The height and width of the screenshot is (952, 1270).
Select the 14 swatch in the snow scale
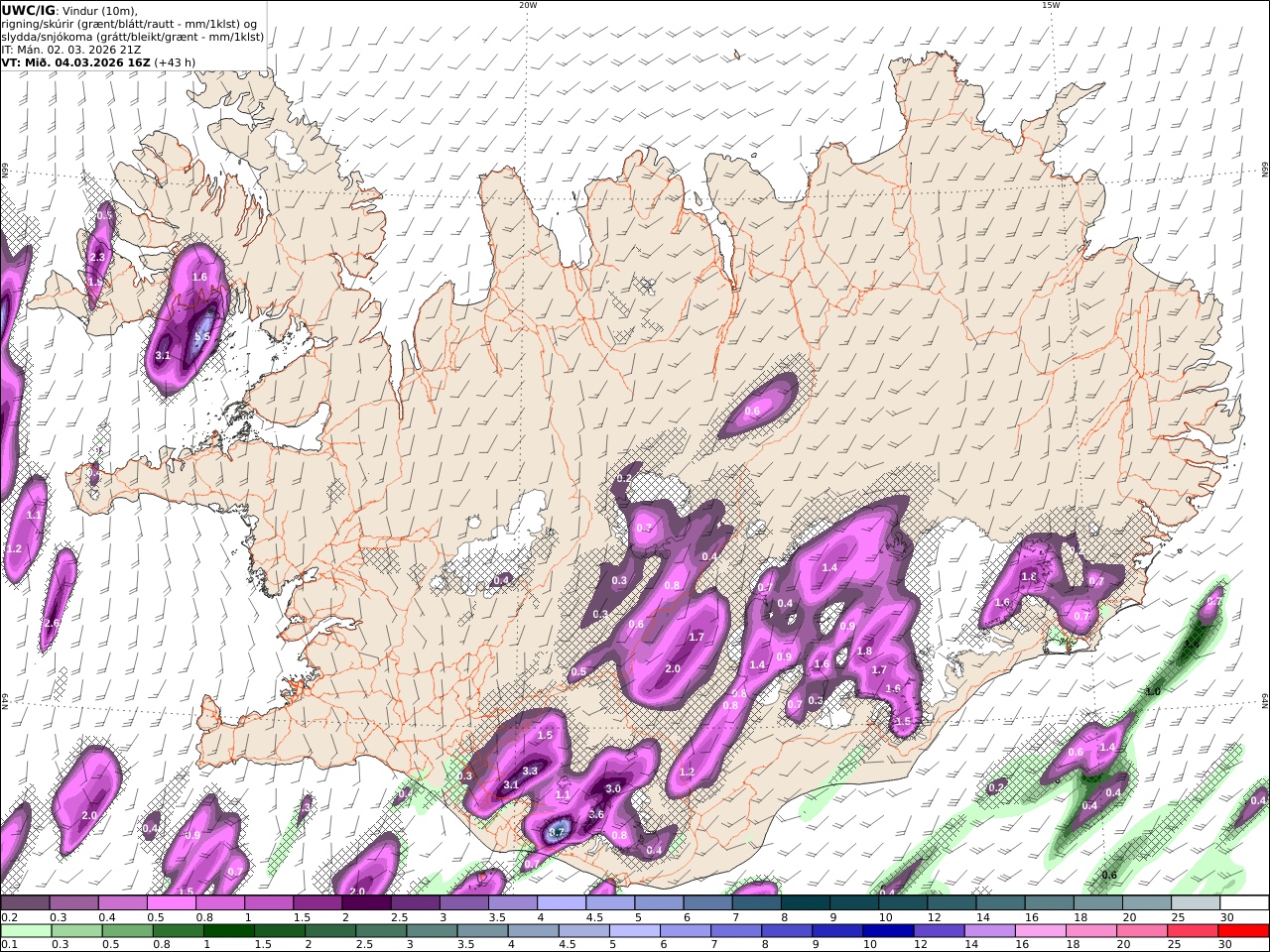[x=1001, y=903]
